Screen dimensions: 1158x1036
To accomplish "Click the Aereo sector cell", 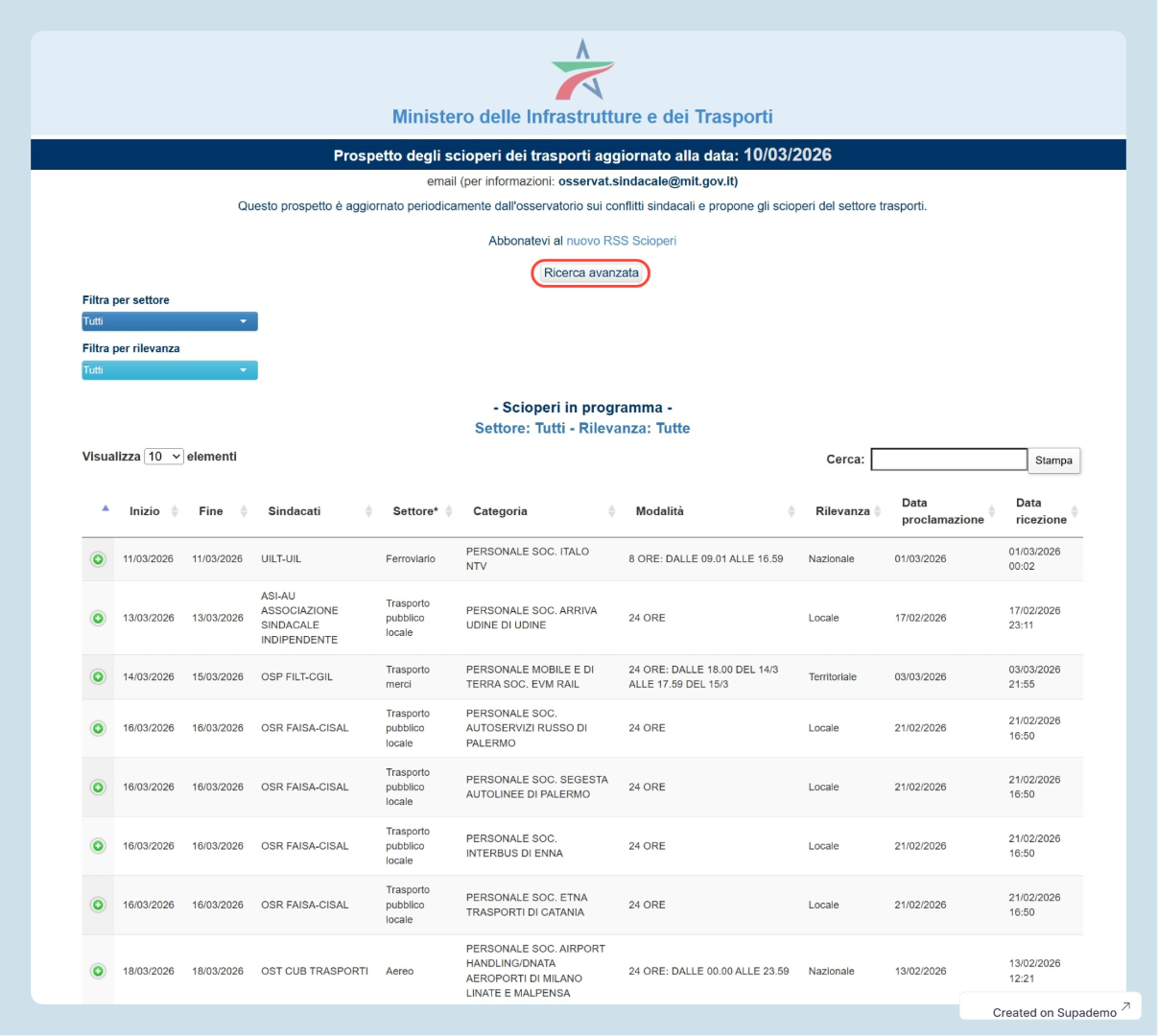I will 400,971.
